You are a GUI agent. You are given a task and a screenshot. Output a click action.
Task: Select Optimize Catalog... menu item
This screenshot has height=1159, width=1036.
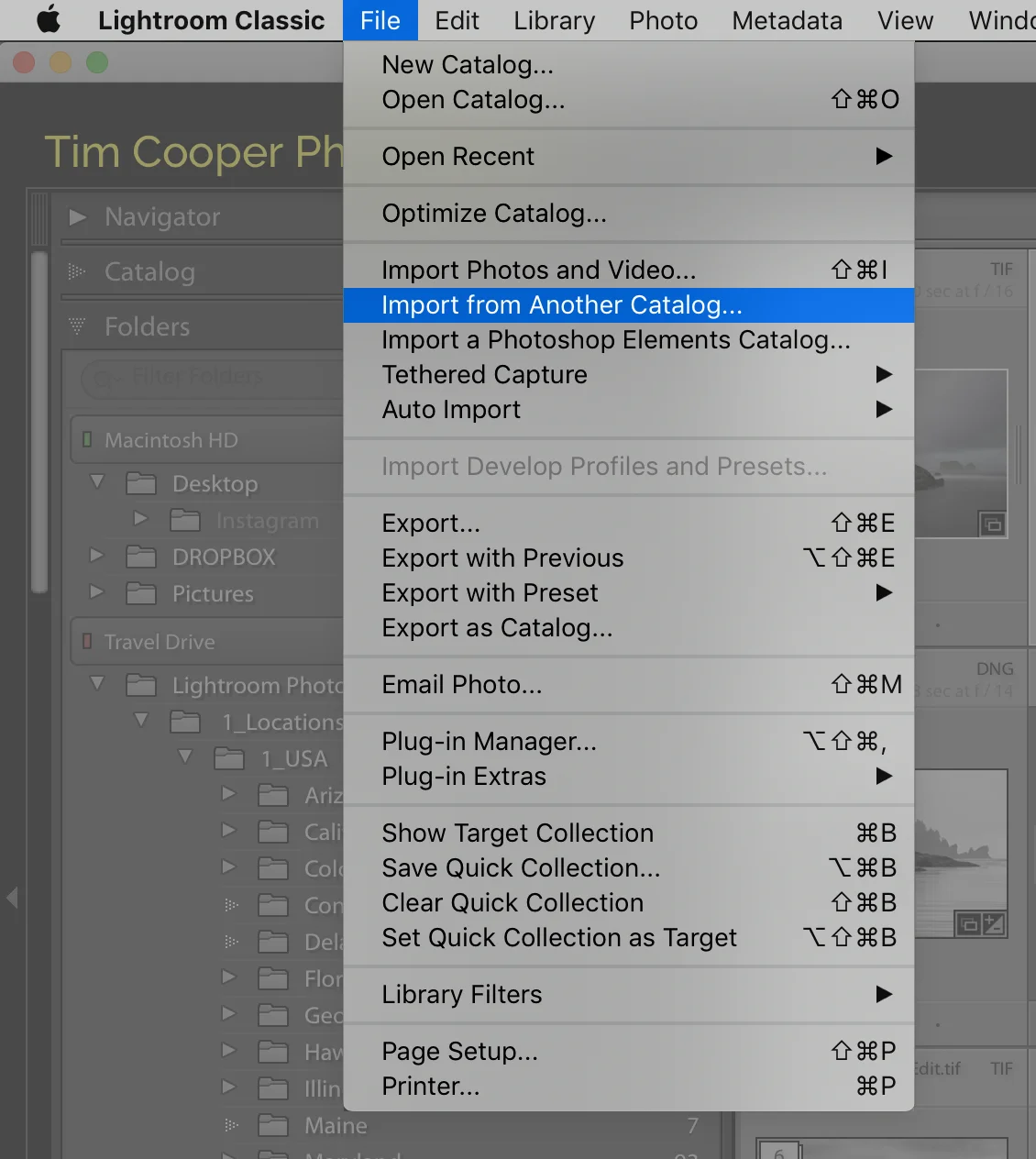tap(629, 214)
